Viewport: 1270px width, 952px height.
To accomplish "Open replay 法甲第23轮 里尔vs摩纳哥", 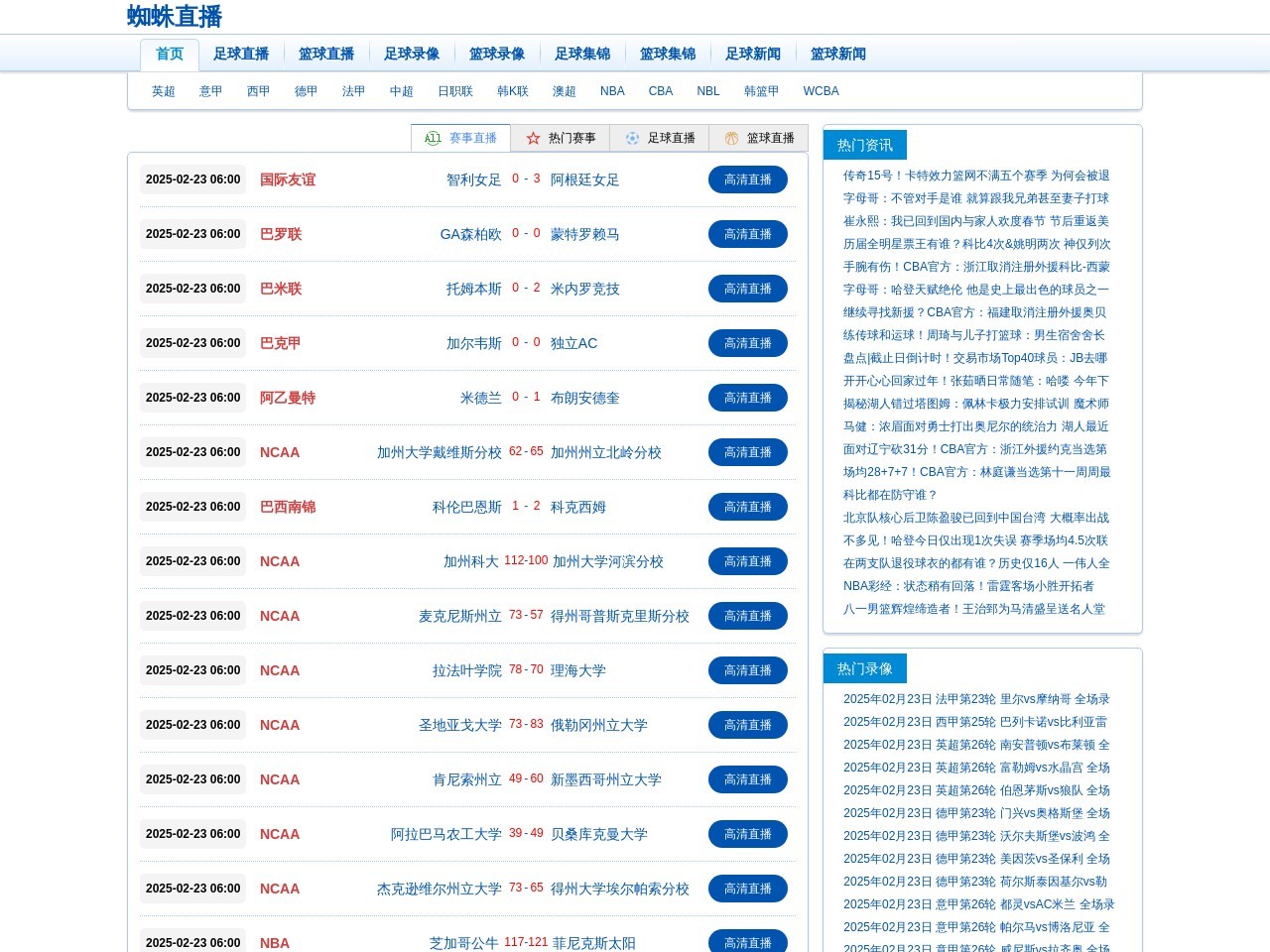I will click(976, 699).
